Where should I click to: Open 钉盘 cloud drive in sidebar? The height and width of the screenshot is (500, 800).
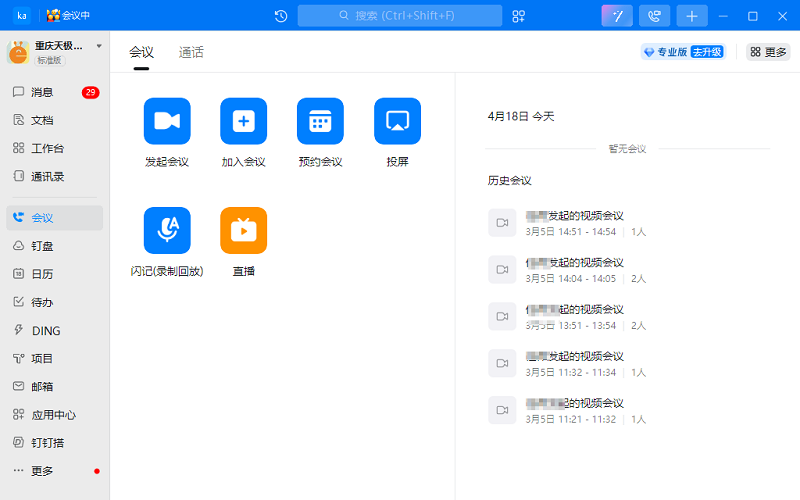click(x=55, y=246)
